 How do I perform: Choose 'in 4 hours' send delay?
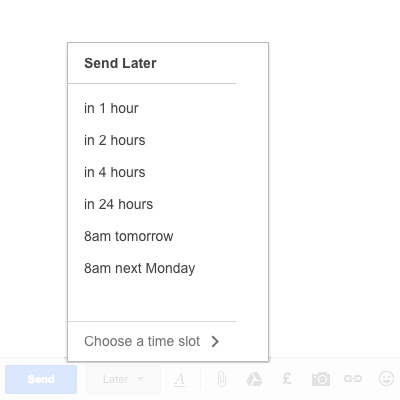tap(114, 172)
